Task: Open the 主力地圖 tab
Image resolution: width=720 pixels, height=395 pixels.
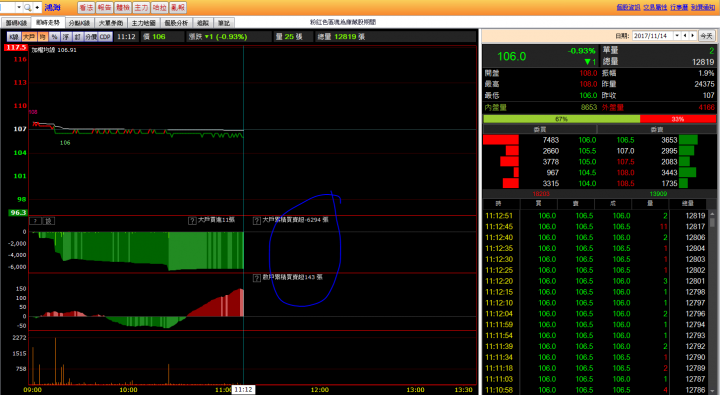Action: point(143,23)
